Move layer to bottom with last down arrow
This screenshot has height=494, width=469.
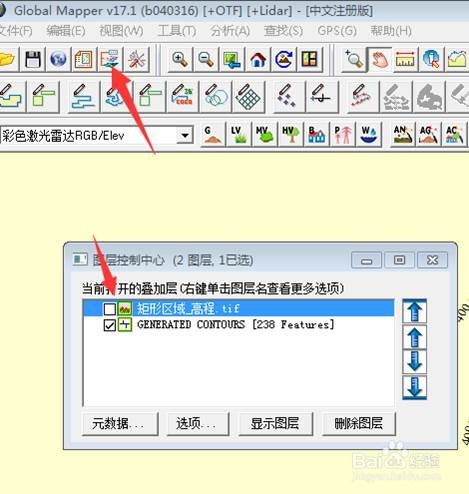[x=414, y=387]
